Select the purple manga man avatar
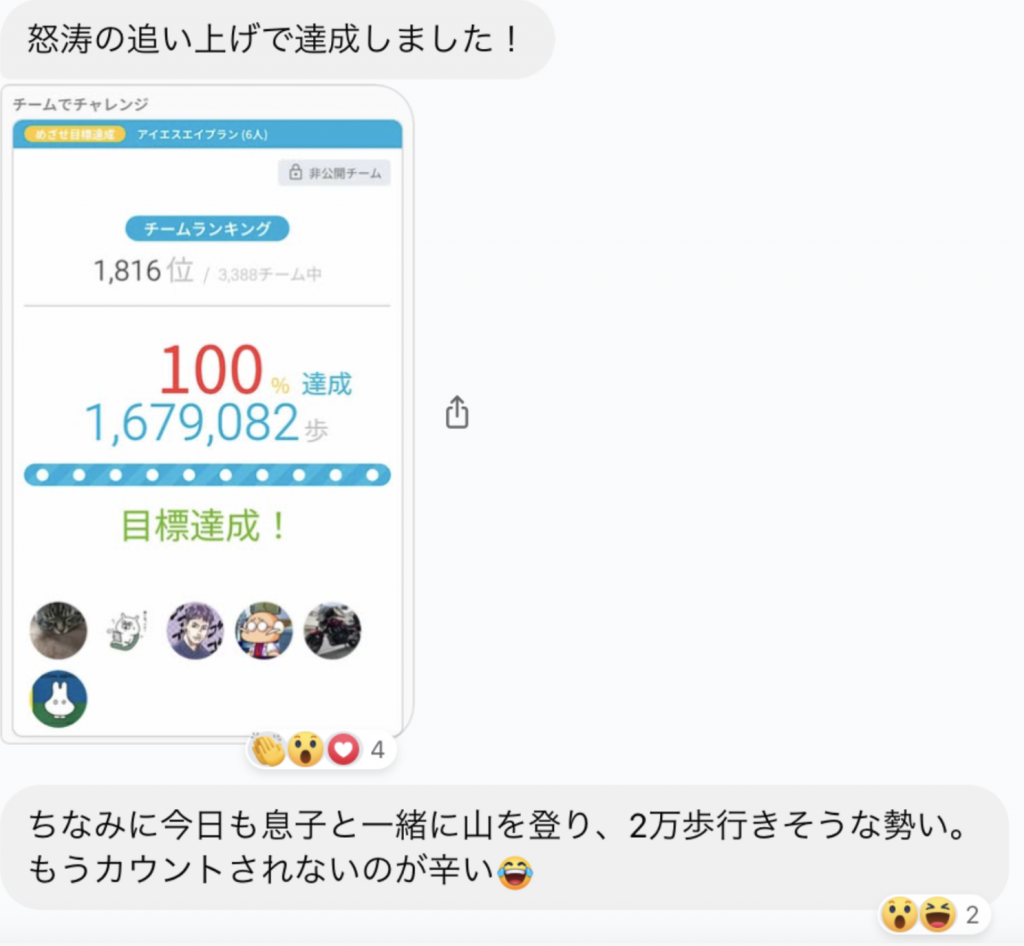Viewport: 1024px width, 946px height. click(195, 631)
